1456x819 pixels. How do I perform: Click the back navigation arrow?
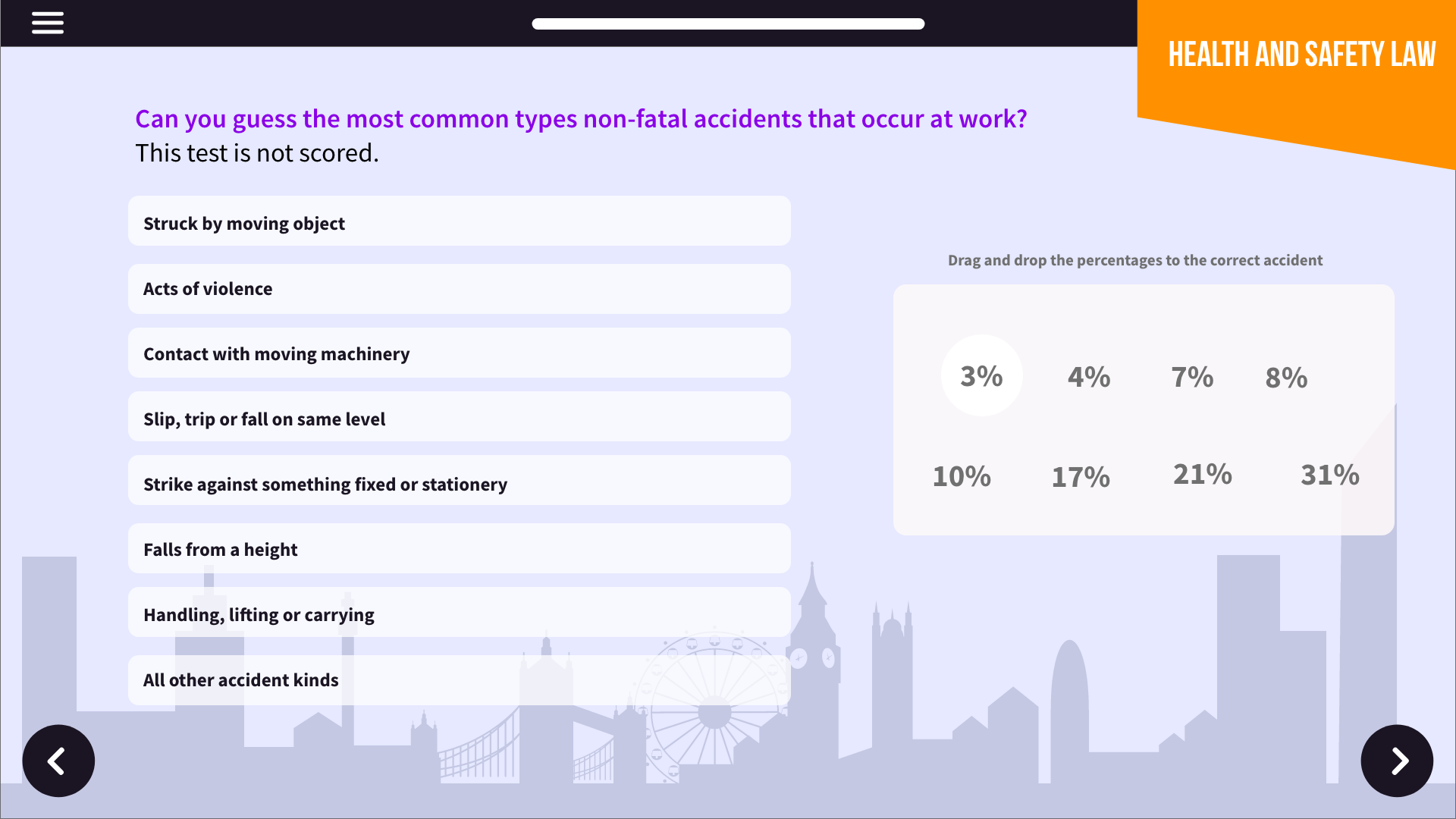pos(58,761)
